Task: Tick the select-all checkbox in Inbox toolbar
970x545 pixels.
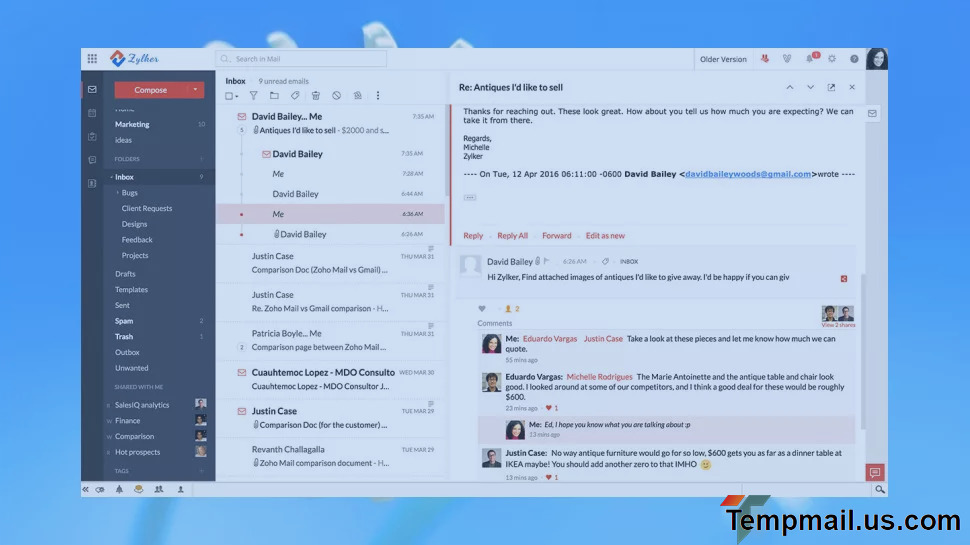Action: [x=229, y=96]
